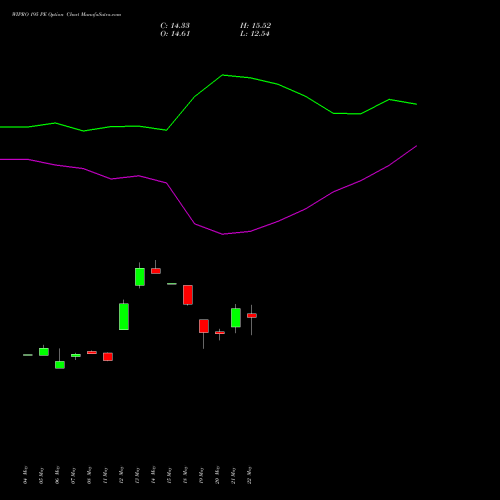Click the high value H: 15.52
Image resolution: width=500 pixels, height=500 pixels.
(255, 26)
